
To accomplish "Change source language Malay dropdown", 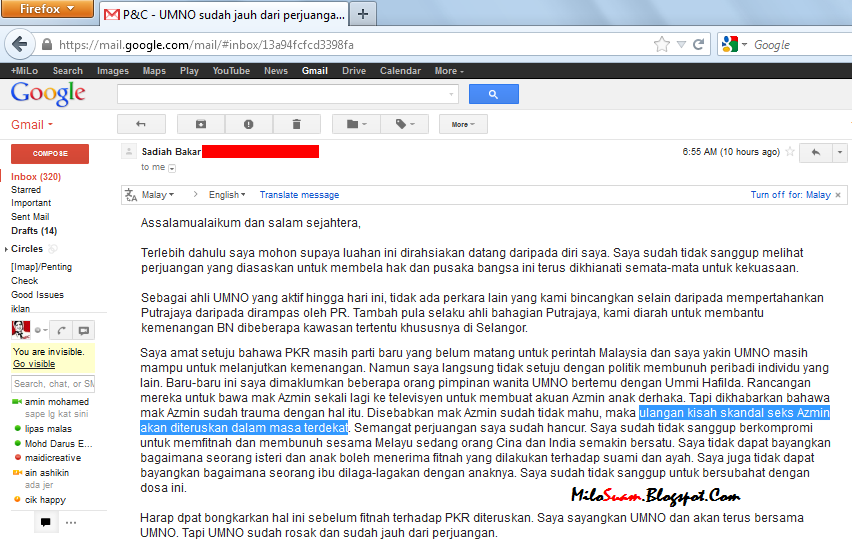I will pyautogui.click(x=158, y=195).
